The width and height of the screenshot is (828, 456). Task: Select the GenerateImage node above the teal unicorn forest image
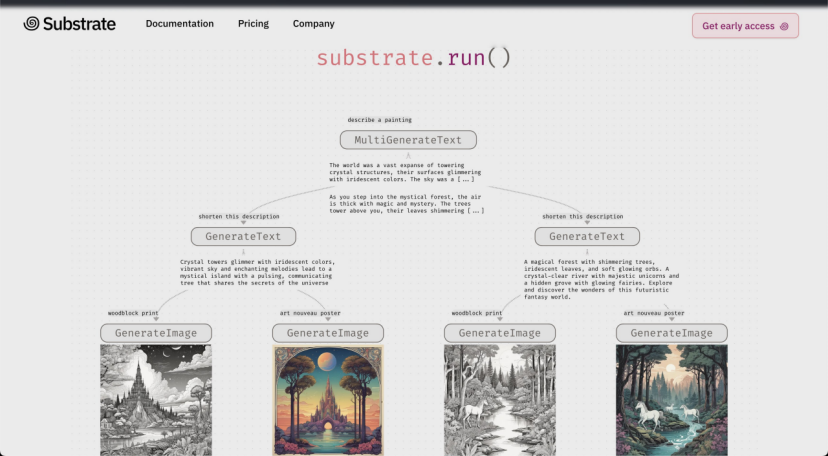[672, 333]
